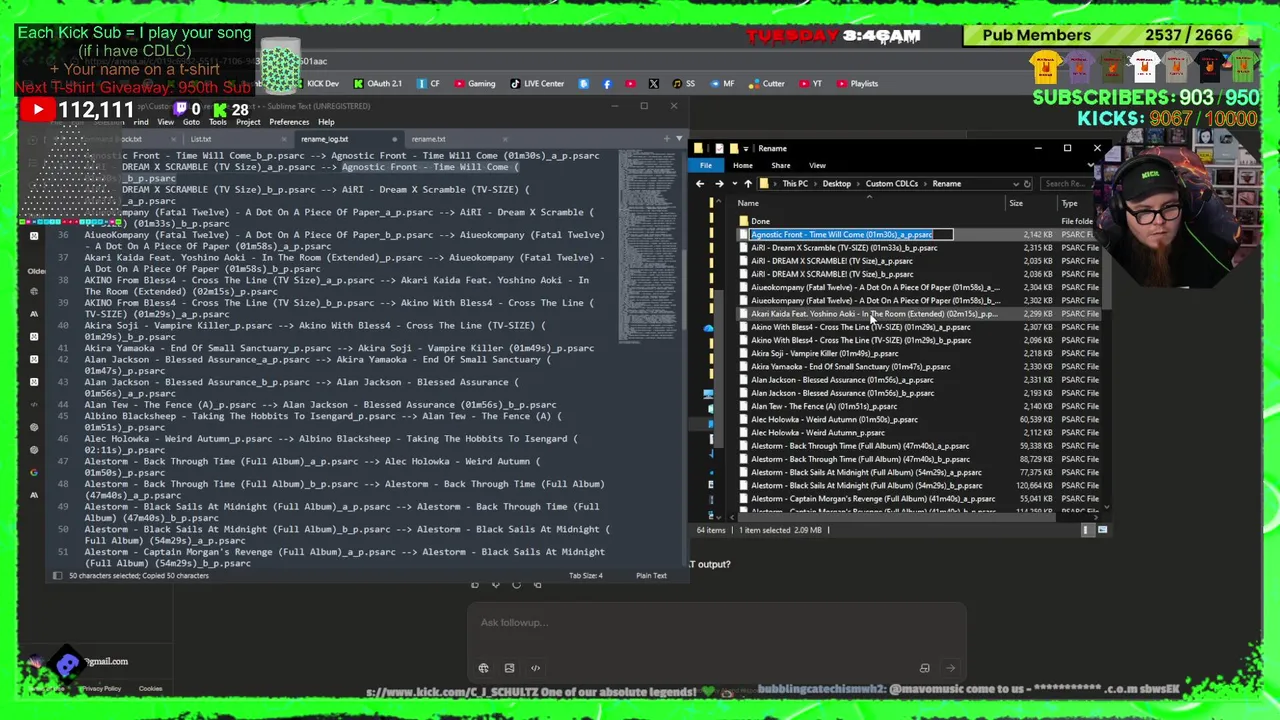The image size is (1280, 720).
Task: Open the OAuth 2.1 bookmark
Action: pos(378,84)
